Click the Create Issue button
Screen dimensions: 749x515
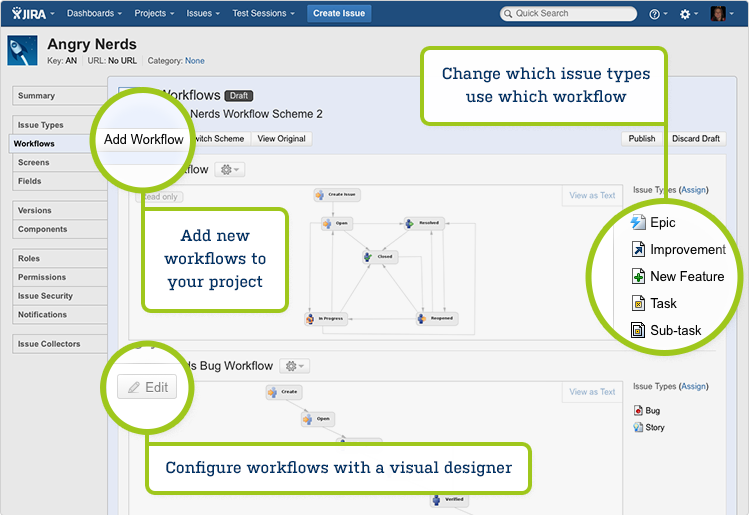click(x=339, y=13)
